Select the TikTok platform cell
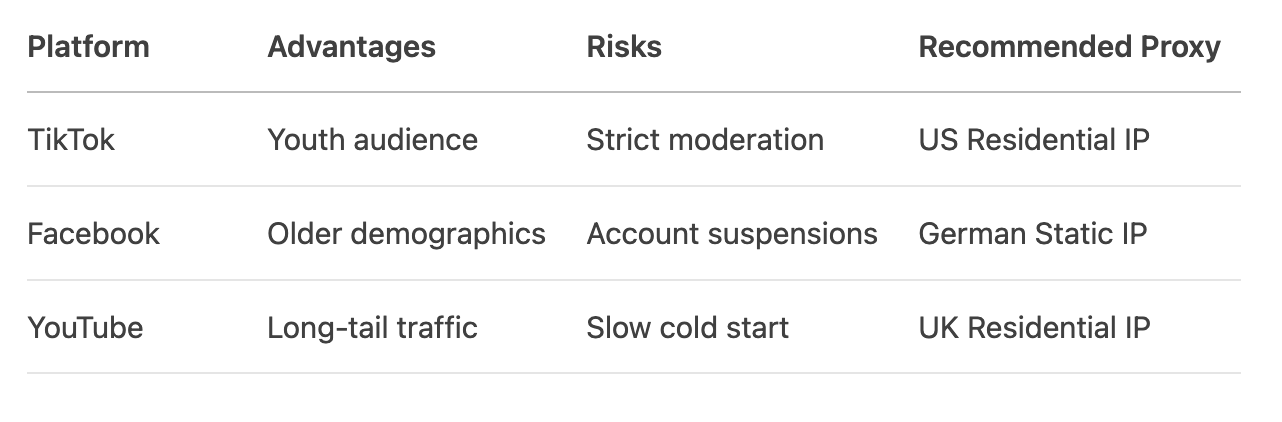The image size is (1282, 422). click(71, 140)
